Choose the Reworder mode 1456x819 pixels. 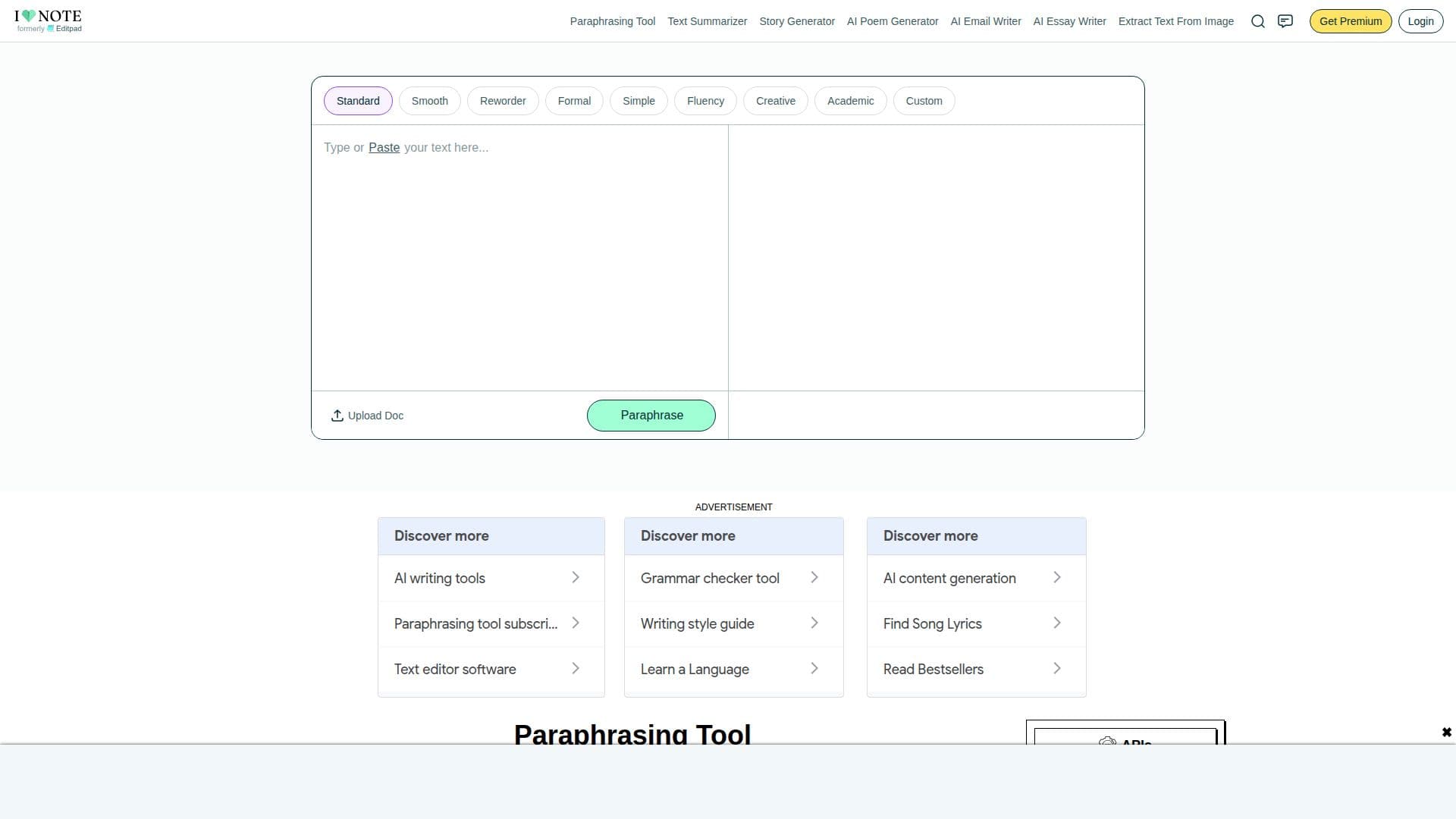503,101
